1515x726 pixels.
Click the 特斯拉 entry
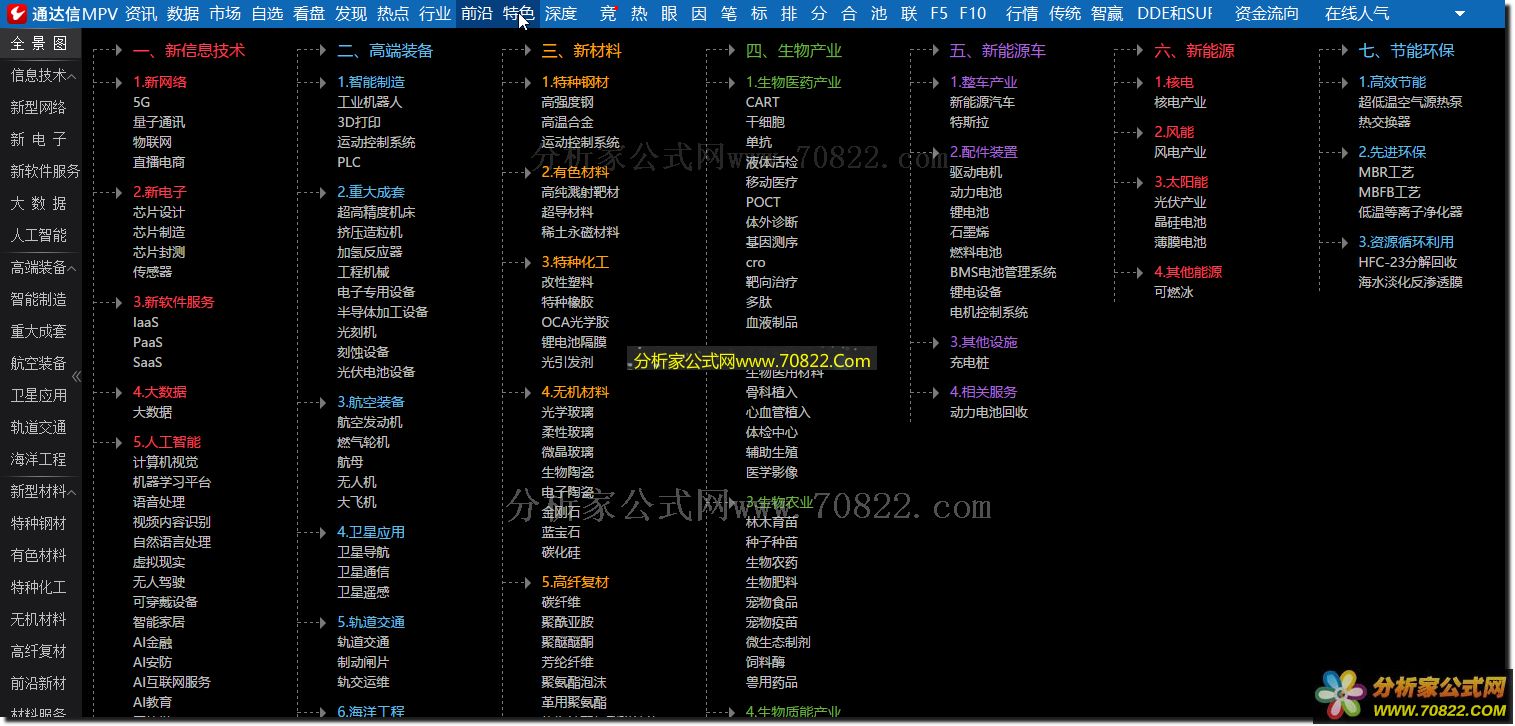click(969, 122)
